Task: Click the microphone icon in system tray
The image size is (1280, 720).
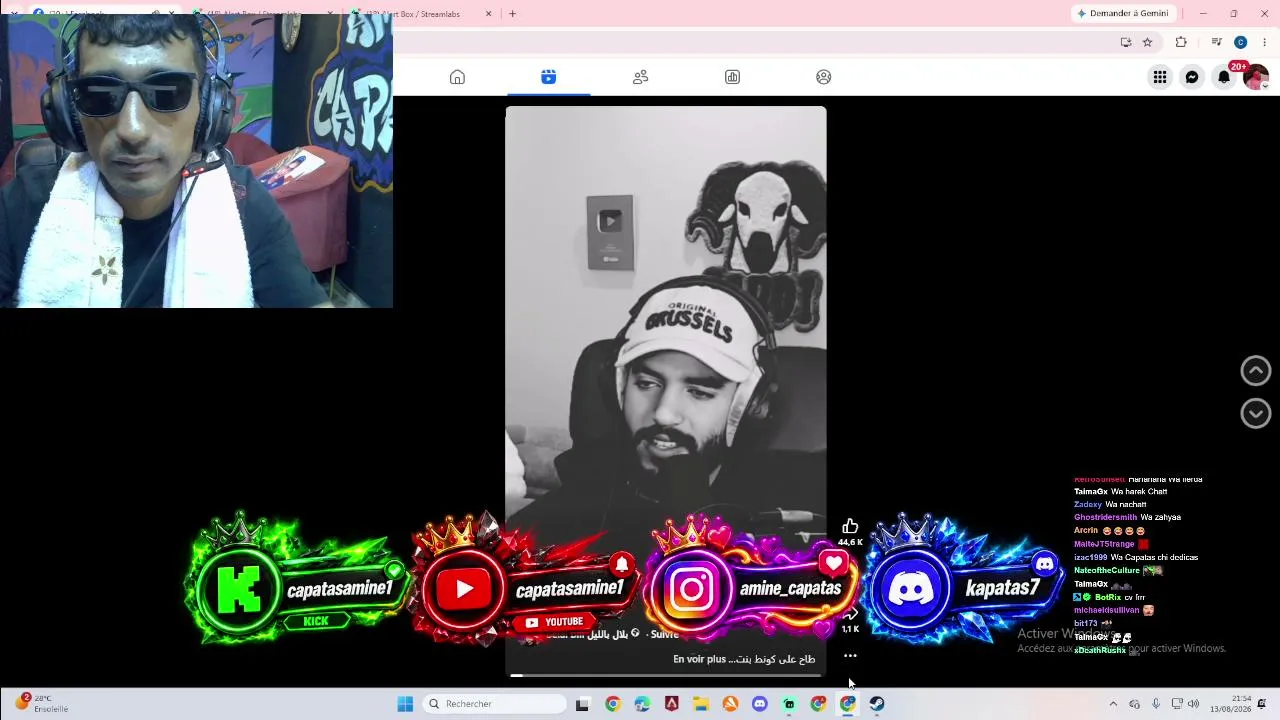Action: (x=1156, y=704)
